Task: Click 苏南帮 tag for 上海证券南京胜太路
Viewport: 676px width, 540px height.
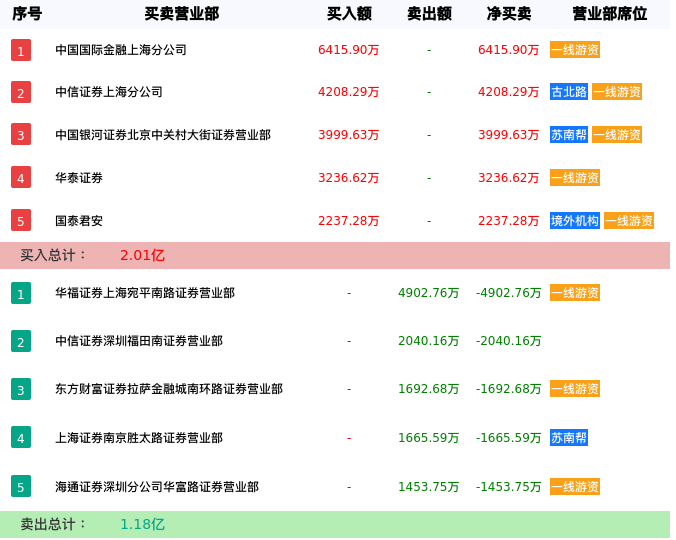Action: tap(569, 437)
